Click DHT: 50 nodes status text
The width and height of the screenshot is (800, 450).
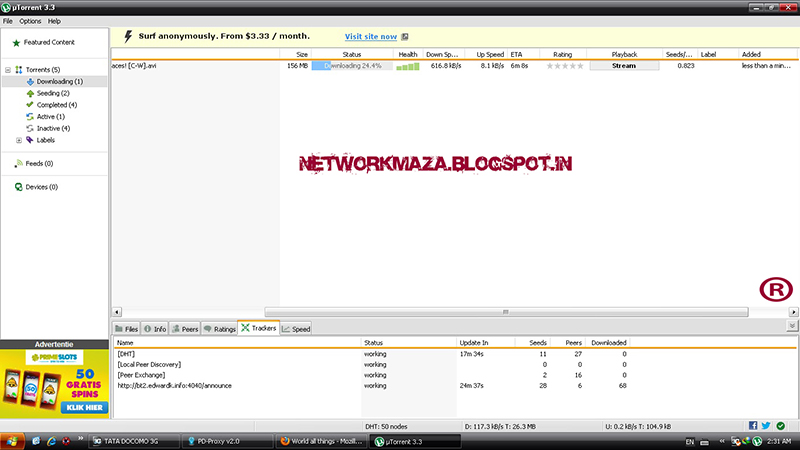point(386,427)
